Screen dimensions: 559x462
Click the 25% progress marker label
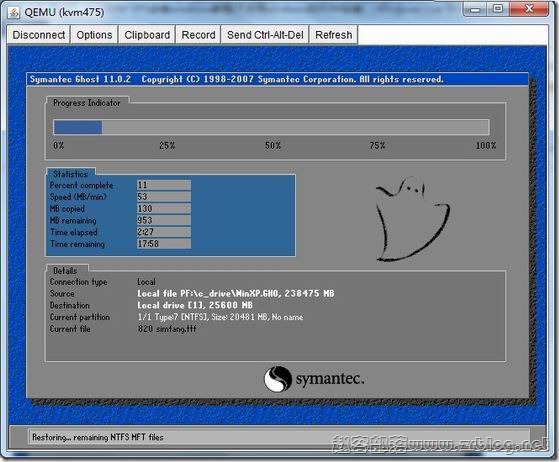click(167, 145)
